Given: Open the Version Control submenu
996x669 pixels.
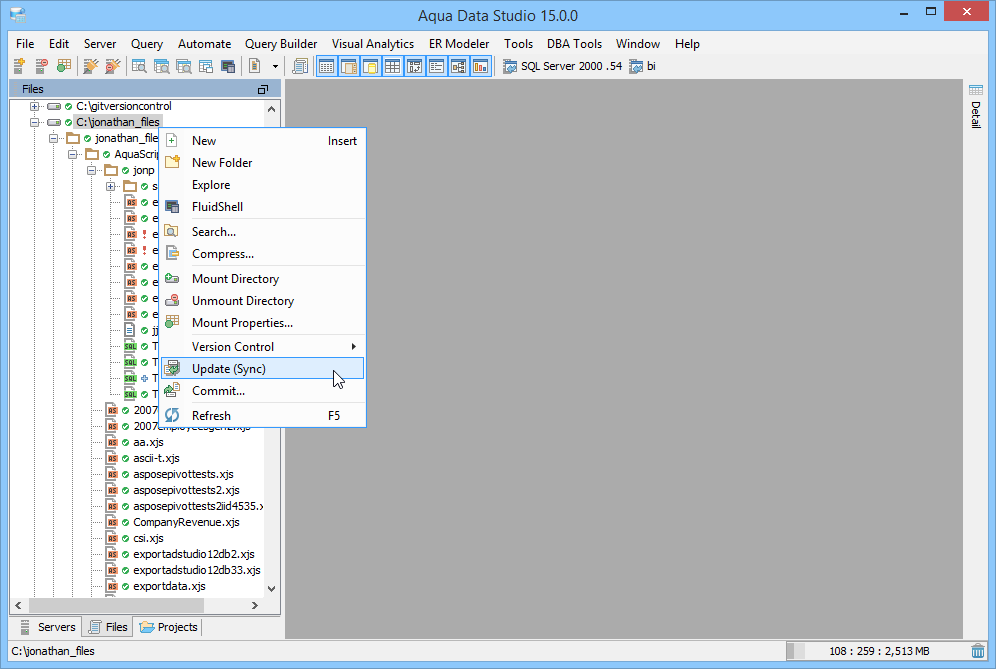Looking at the screenshot, I should [262, 347].
